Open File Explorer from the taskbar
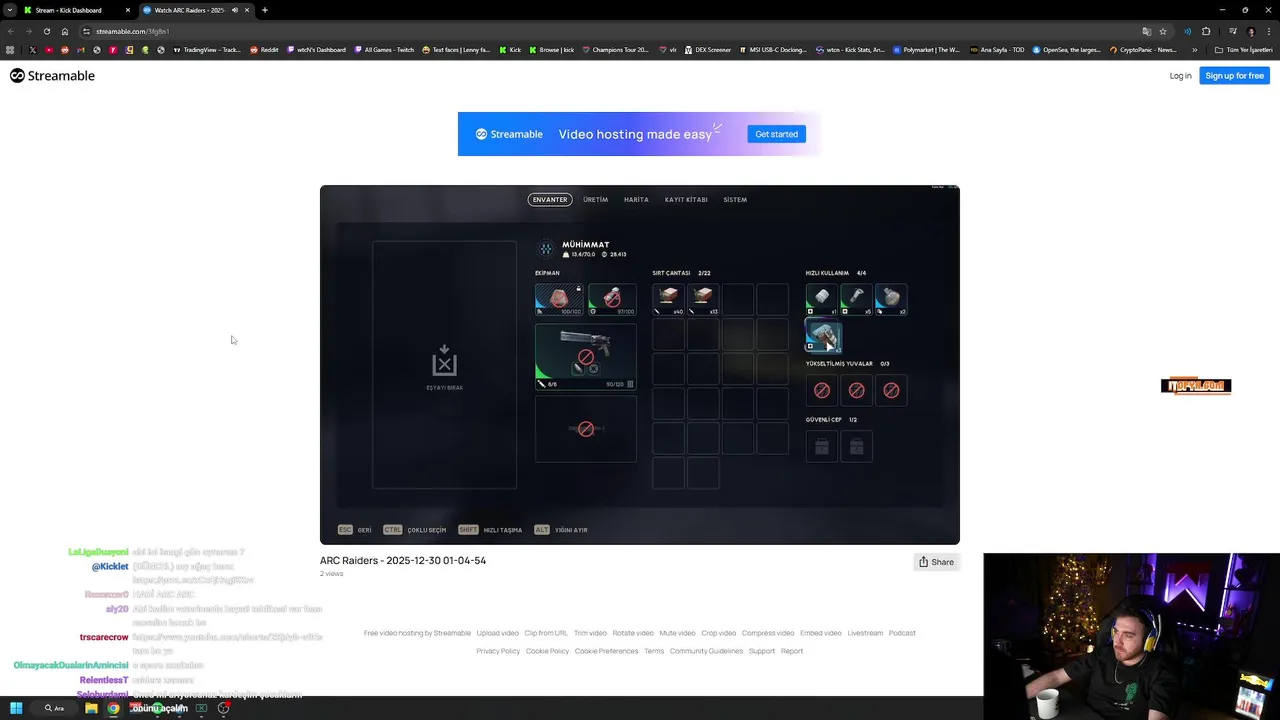The width and height of the screenshot is (1280, 720). [91, 708]
